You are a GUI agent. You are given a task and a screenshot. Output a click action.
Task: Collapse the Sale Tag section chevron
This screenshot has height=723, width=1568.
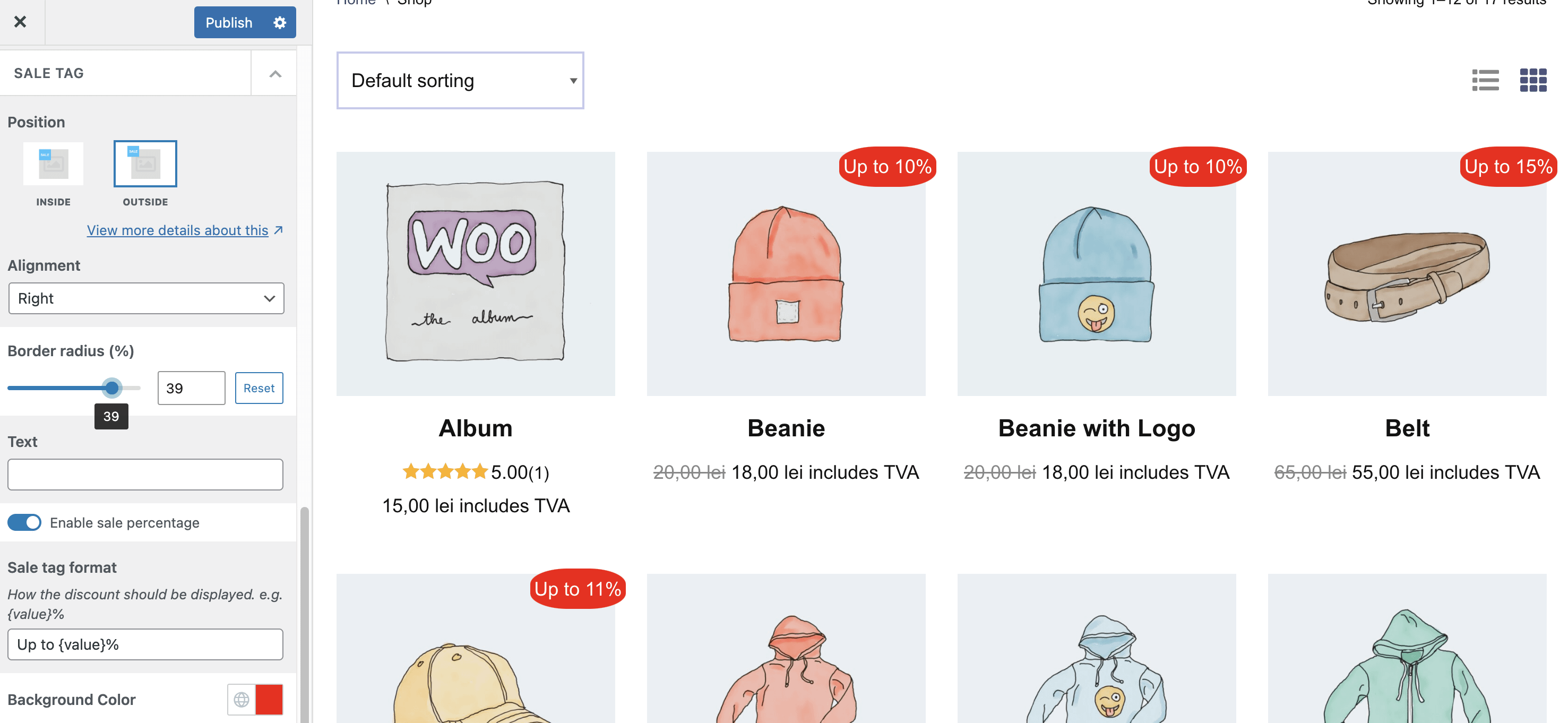point(275,74)
